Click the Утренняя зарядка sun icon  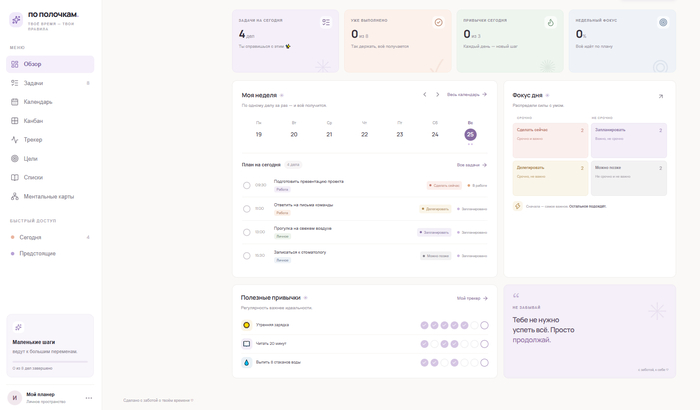tap(246, 325)
